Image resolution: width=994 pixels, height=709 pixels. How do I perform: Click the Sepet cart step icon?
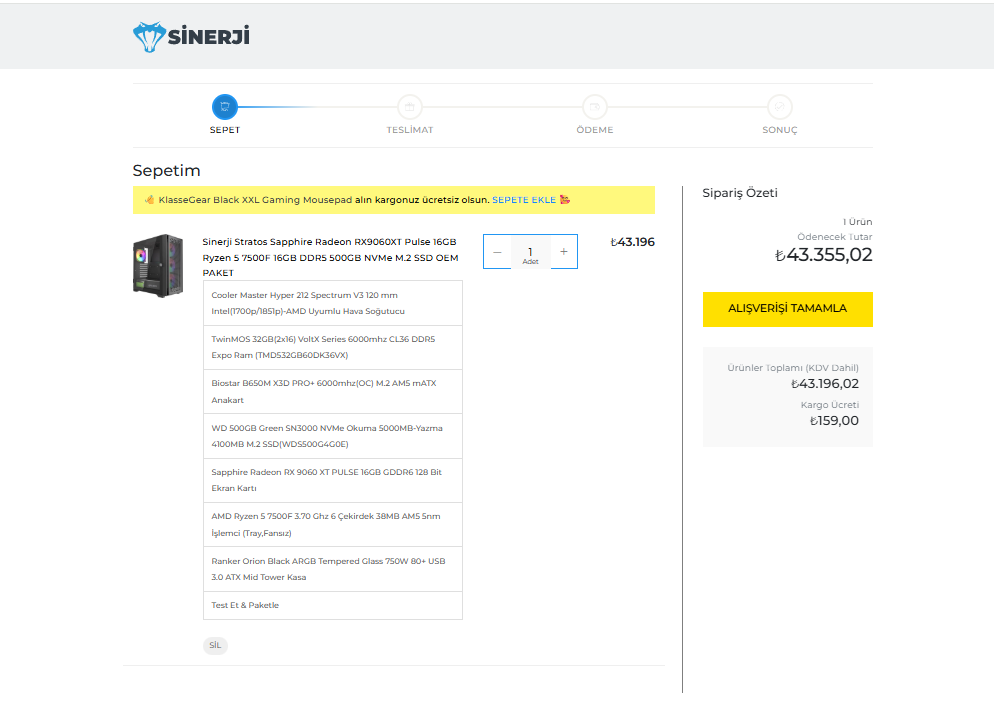224,107
